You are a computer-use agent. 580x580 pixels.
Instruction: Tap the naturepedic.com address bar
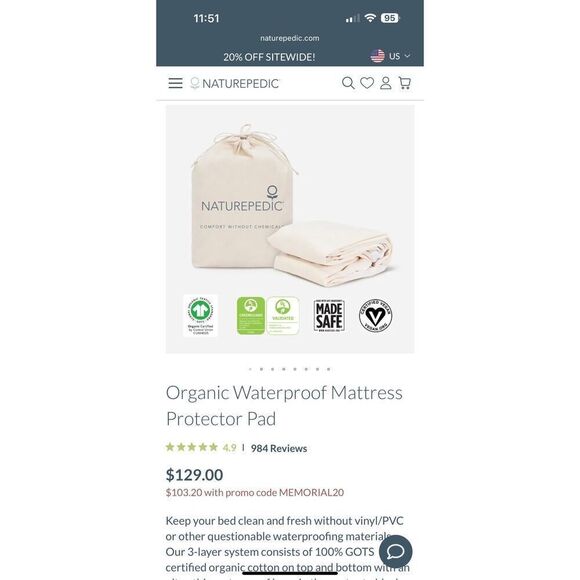(x=290, y=38)
